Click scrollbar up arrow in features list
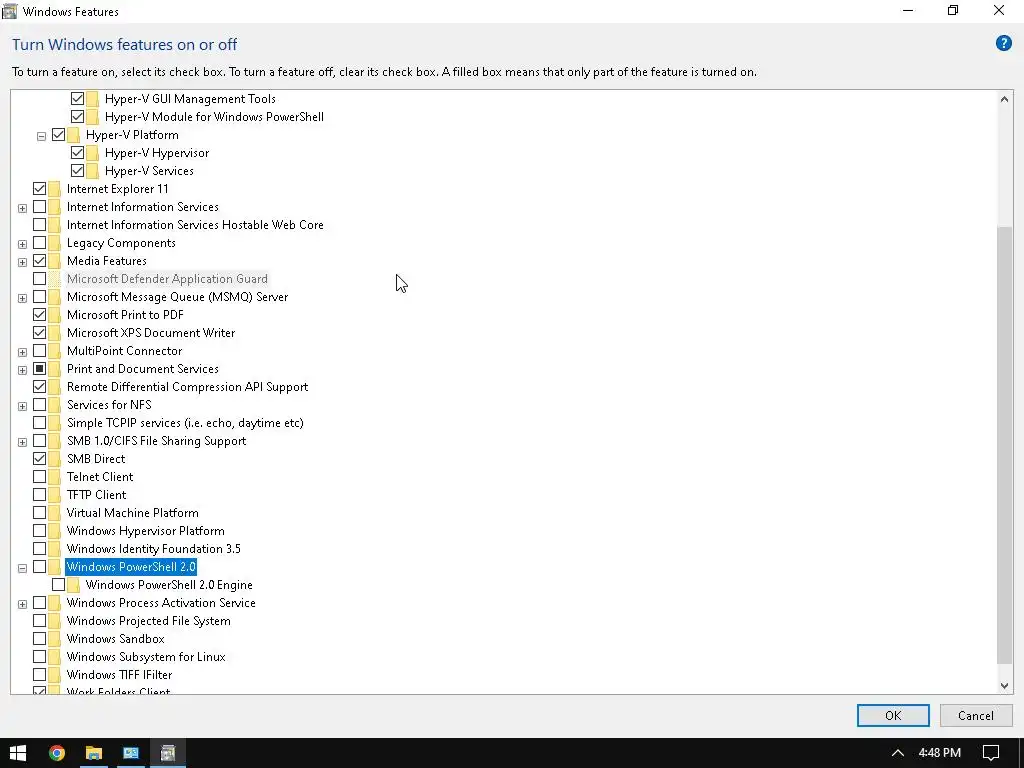This screenshot has height=768, width=1024. [1004, 99]
